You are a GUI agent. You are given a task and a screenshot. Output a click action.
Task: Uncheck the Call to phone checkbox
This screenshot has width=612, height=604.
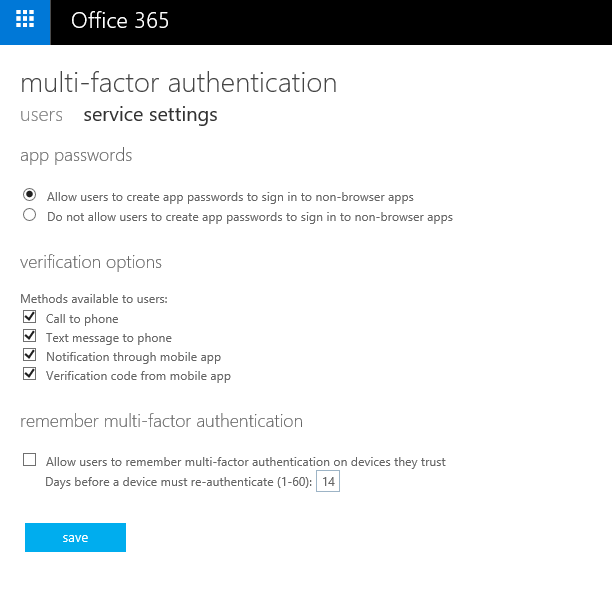pyautogui.click(x=30, y=316)
